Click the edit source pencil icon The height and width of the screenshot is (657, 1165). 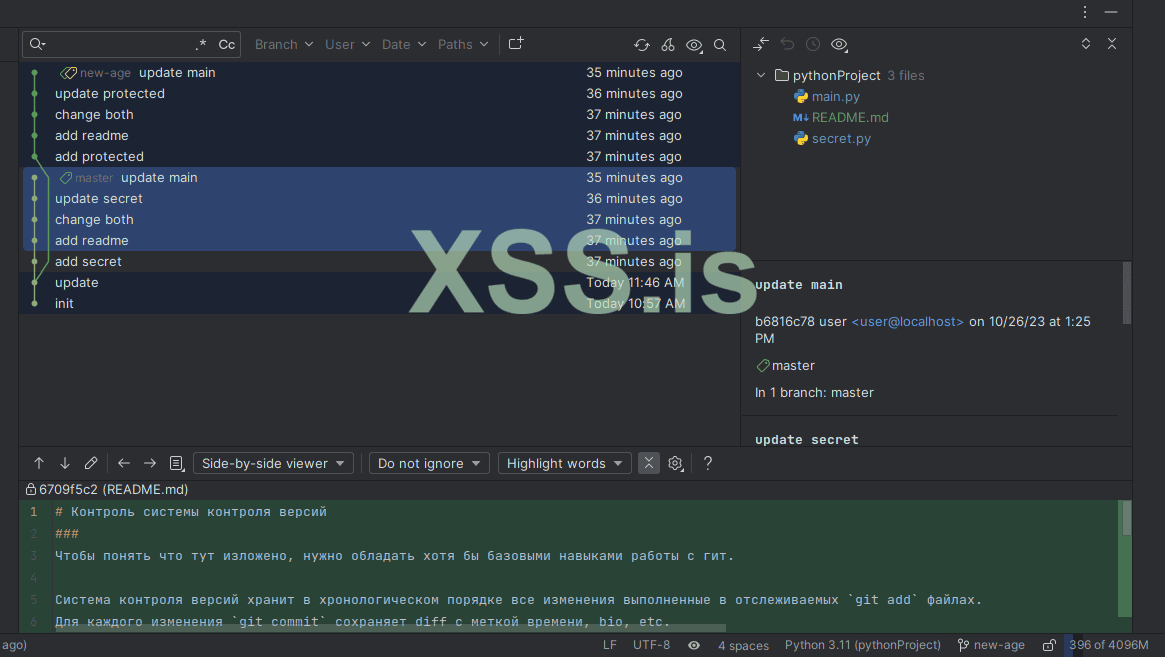tap(91, 463)
